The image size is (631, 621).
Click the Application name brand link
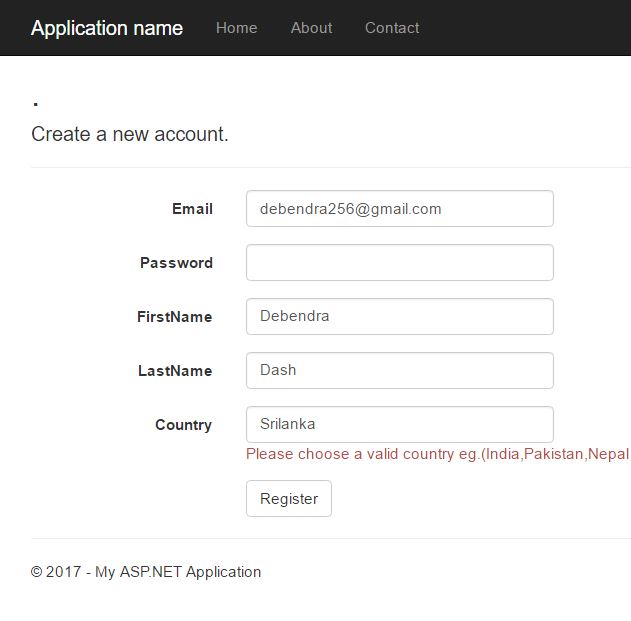point(107,28)
